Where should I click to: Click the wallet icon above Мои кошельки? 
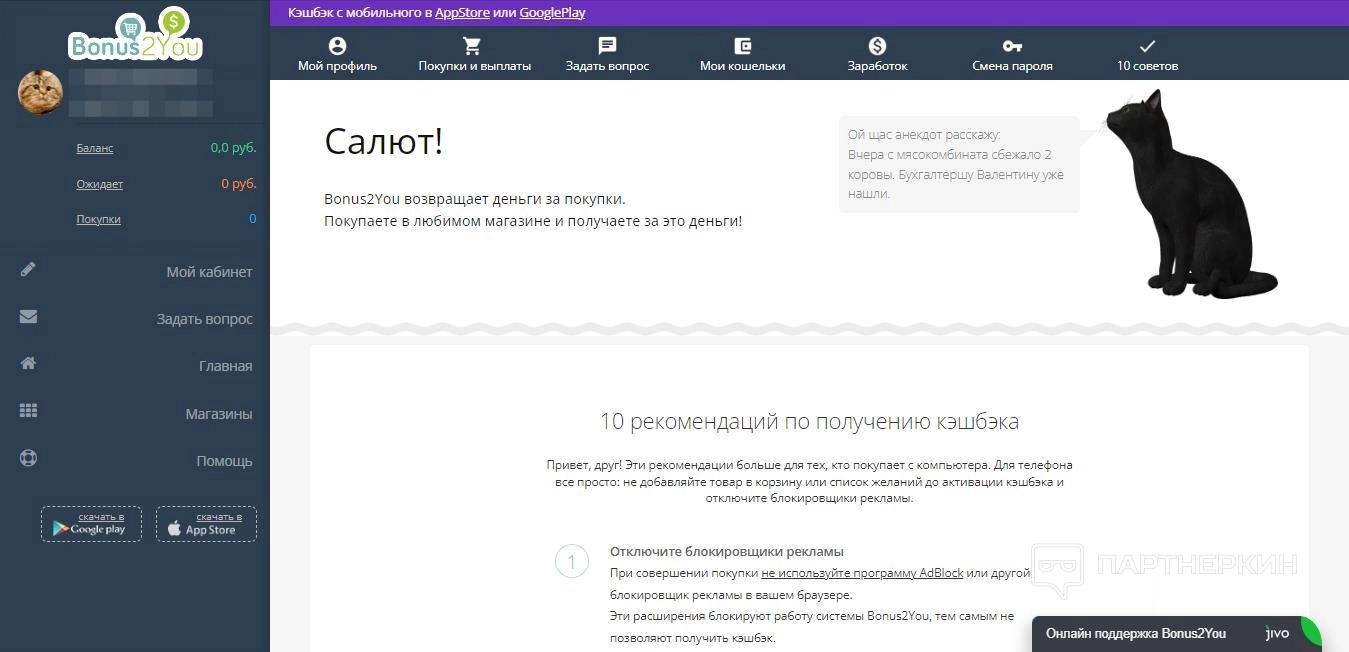(742, 46)
